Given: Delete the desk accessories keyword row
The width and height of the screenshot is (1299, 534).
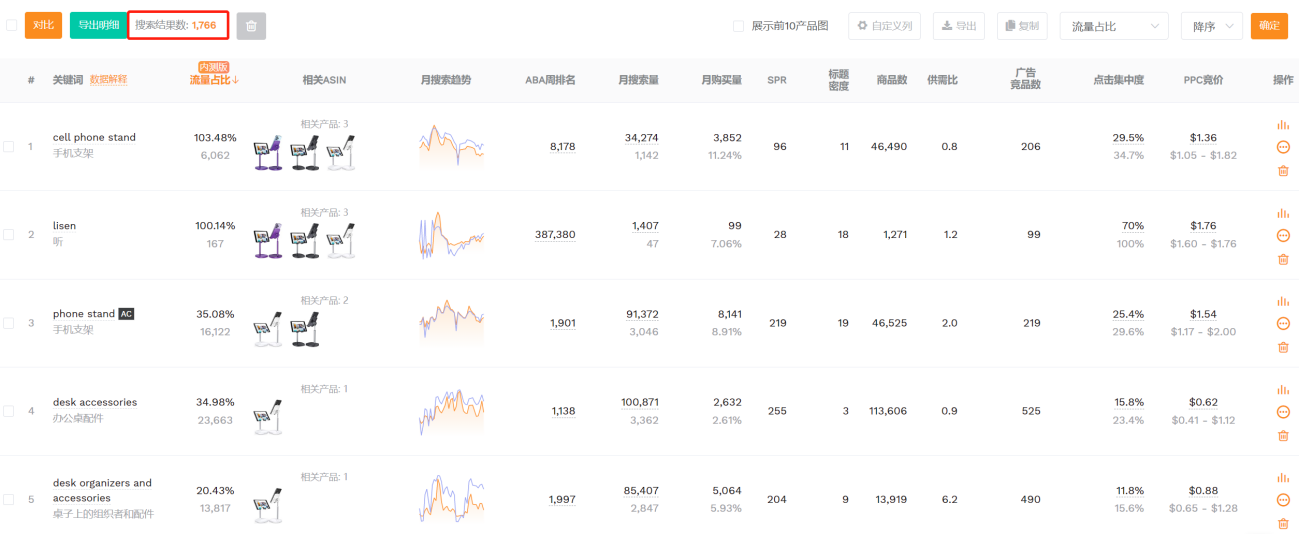Looking at the screenshot, I should click(x=1283, y=436).
